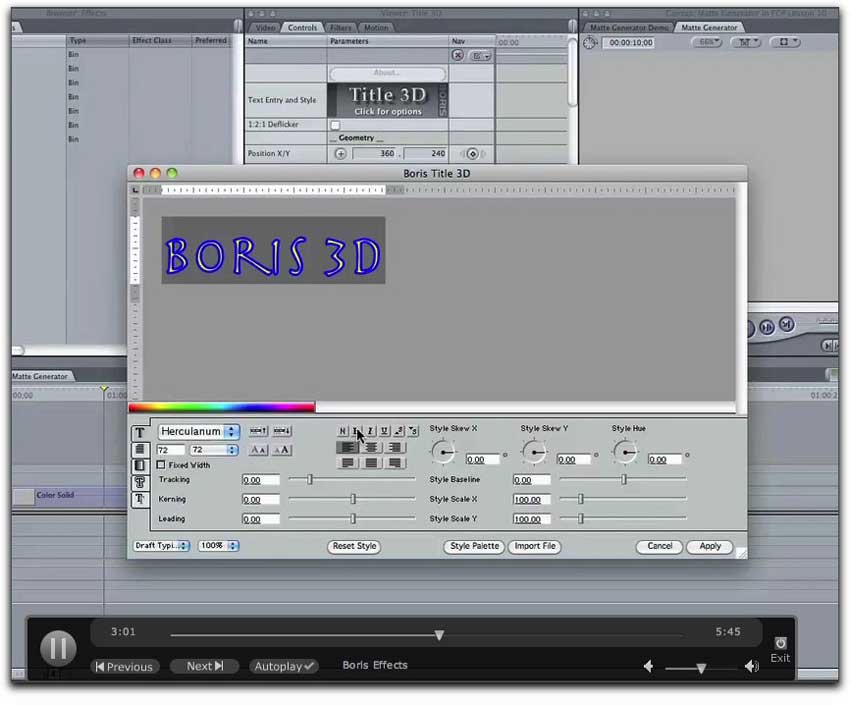Screen dimensions: 850x705
Task: Click the Tracking slider
Action: click(352, 479)
